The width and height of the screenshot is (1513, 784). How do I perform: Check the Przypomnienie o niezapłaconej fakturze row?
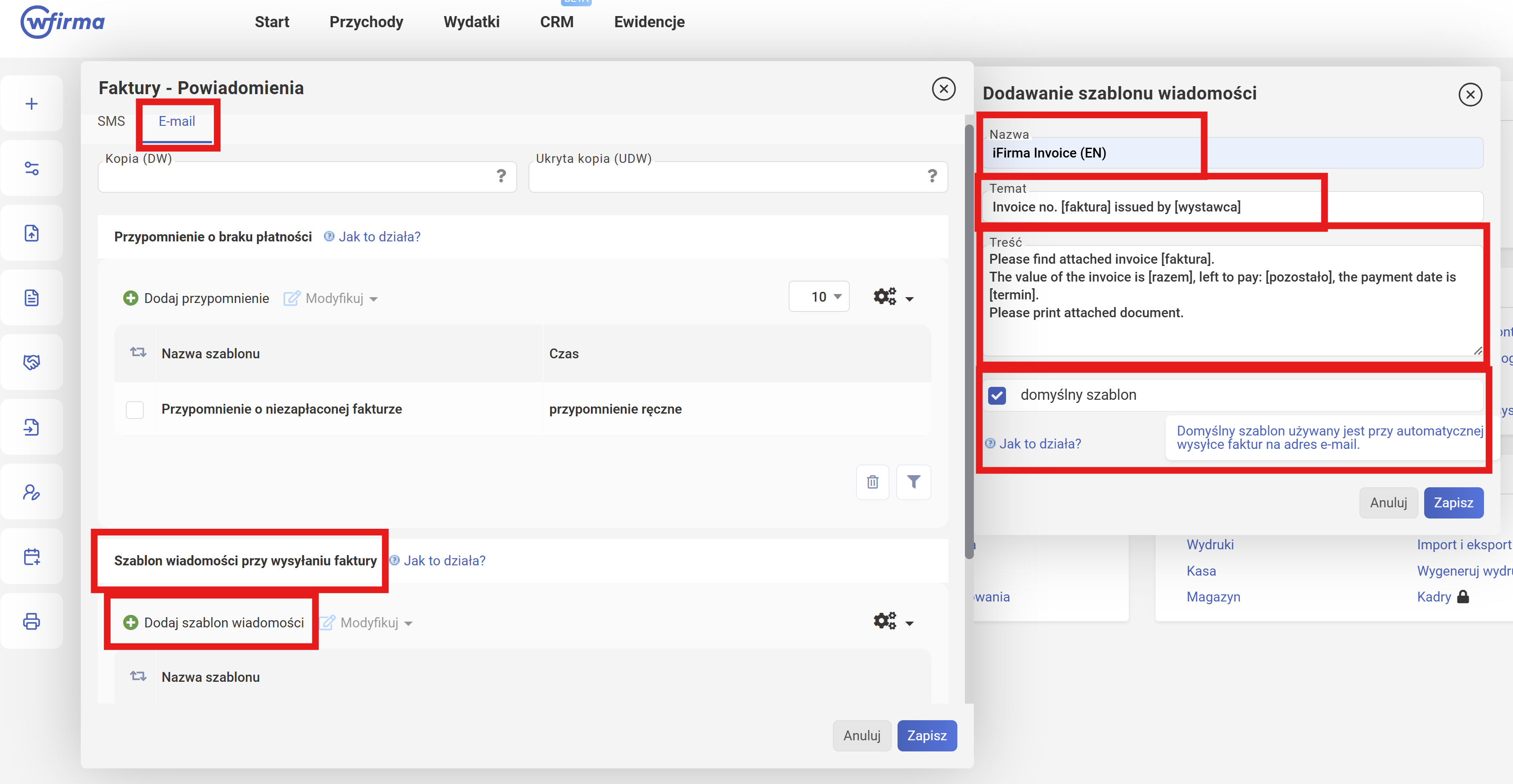point(134,409)
